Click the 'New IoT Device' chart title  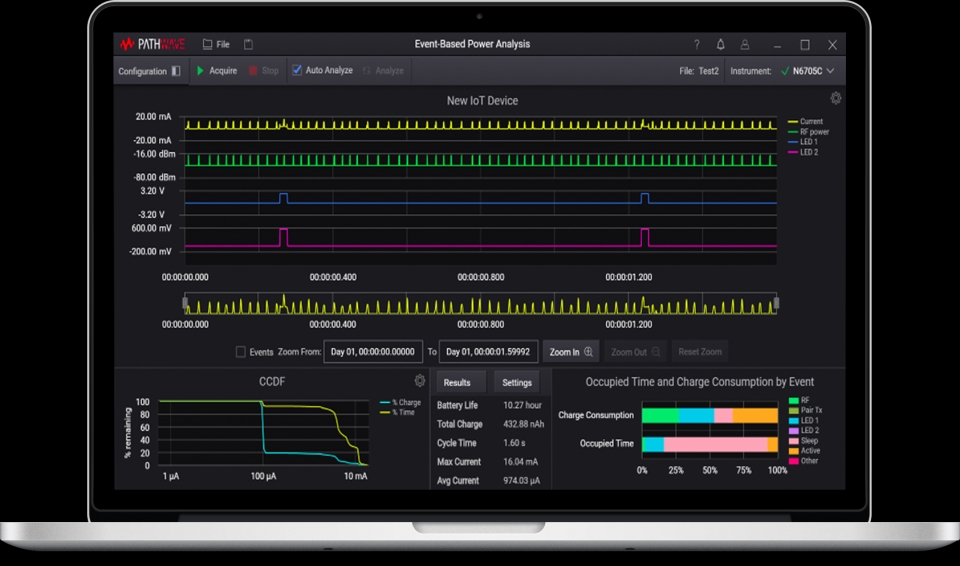point(482,100)
